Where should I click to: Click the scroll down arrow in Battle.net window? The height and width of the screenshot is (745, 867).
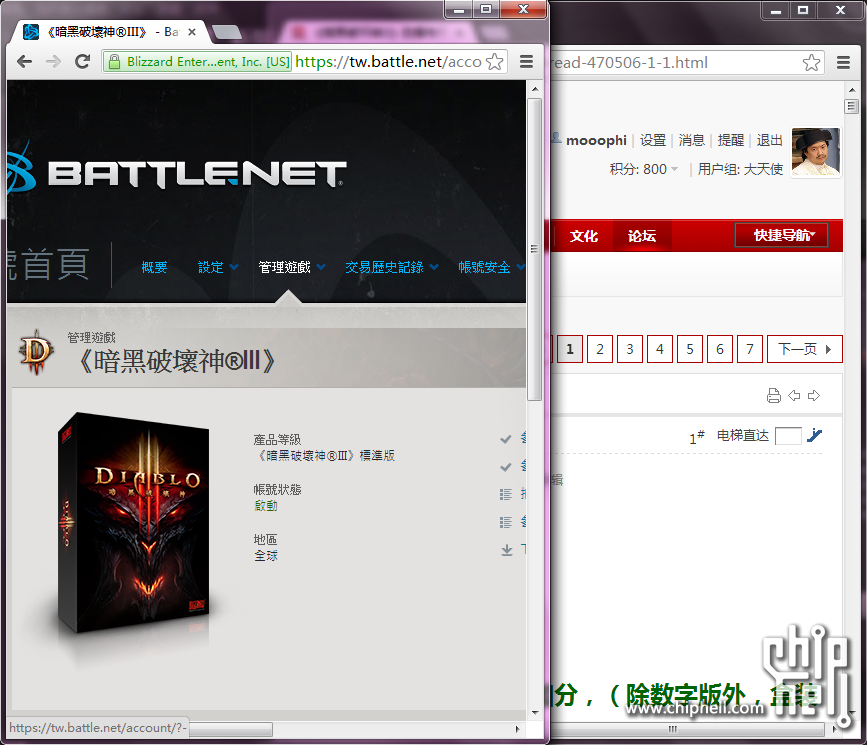535,712
